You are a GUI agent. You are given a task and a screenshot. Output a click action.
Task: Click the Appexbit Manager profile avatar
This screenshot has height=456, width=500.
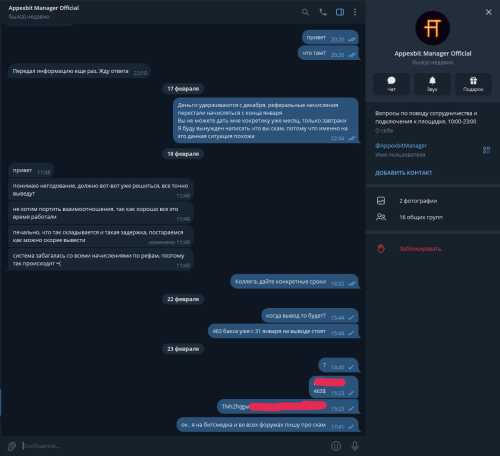[x=433, y=28]
